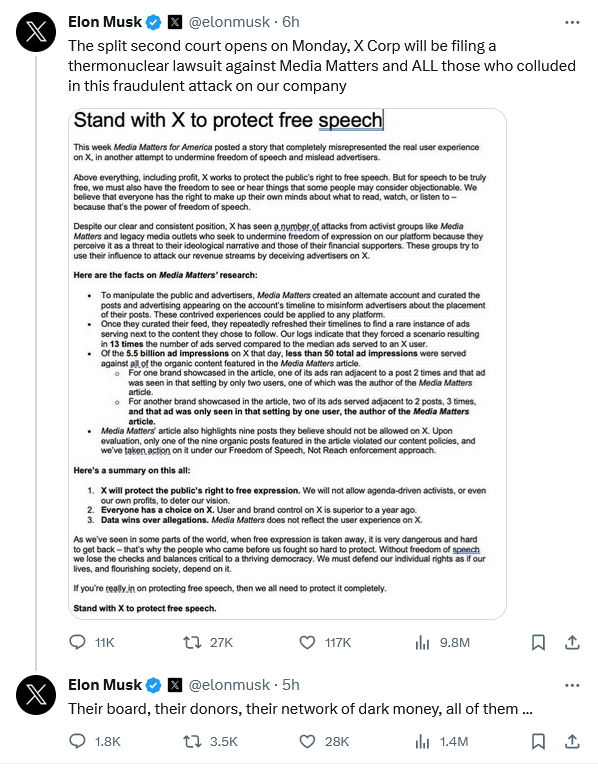Open more options menu on second tweet
This screenshot has height=768, width=598.
tap(572, 685)
